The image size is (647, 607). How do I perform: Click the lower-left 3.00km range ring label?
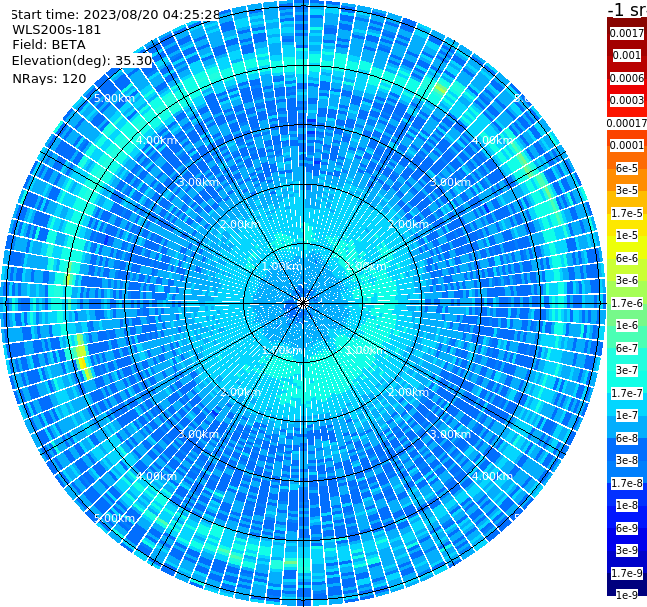198,434
